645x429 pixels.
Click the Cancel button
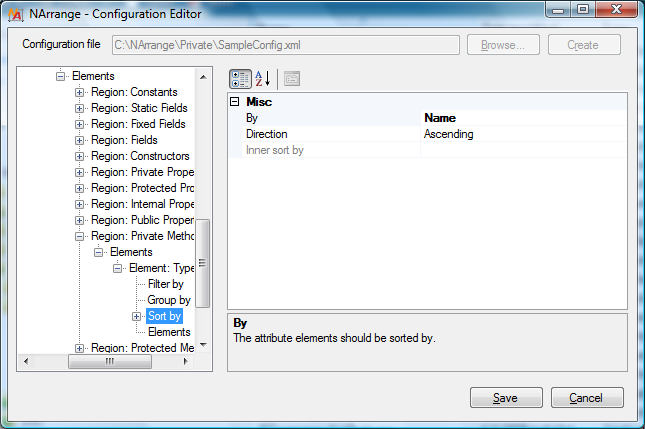[x=586, y=398]
